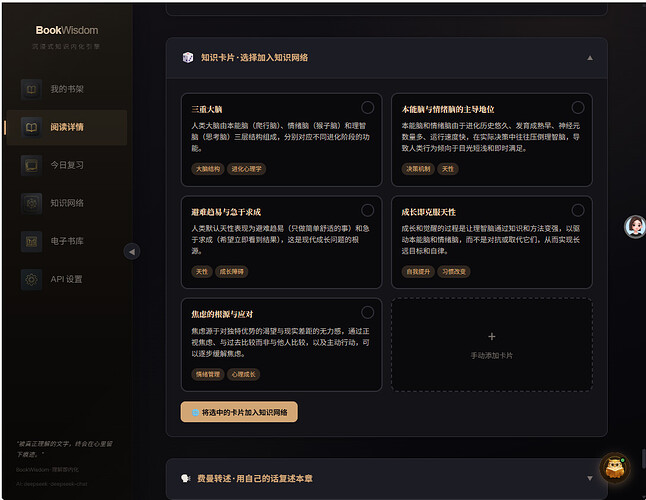Click the 成长即克服天性 card description text
The height and width of the screenshot is (500, 646).
click(x=491, y=239)
